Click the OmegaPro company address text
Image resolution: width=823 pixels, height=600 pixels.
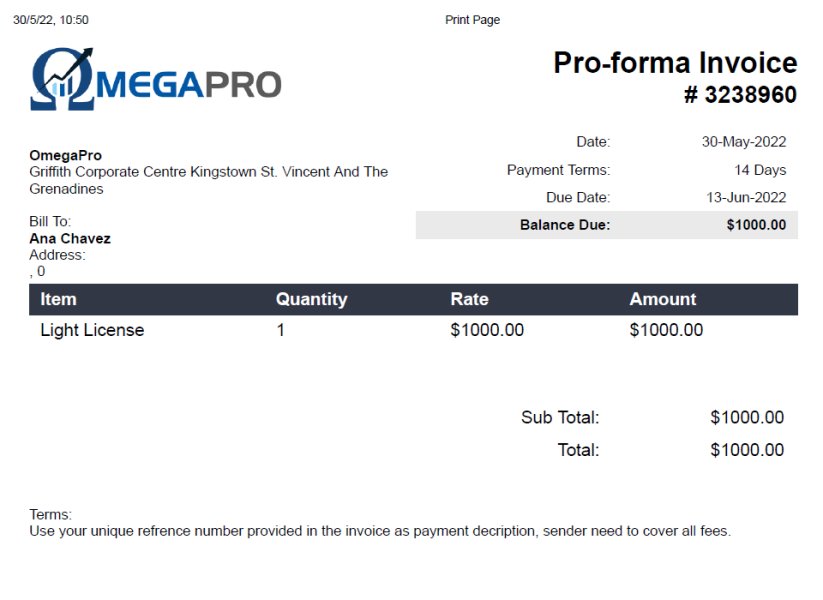[208, 179]
